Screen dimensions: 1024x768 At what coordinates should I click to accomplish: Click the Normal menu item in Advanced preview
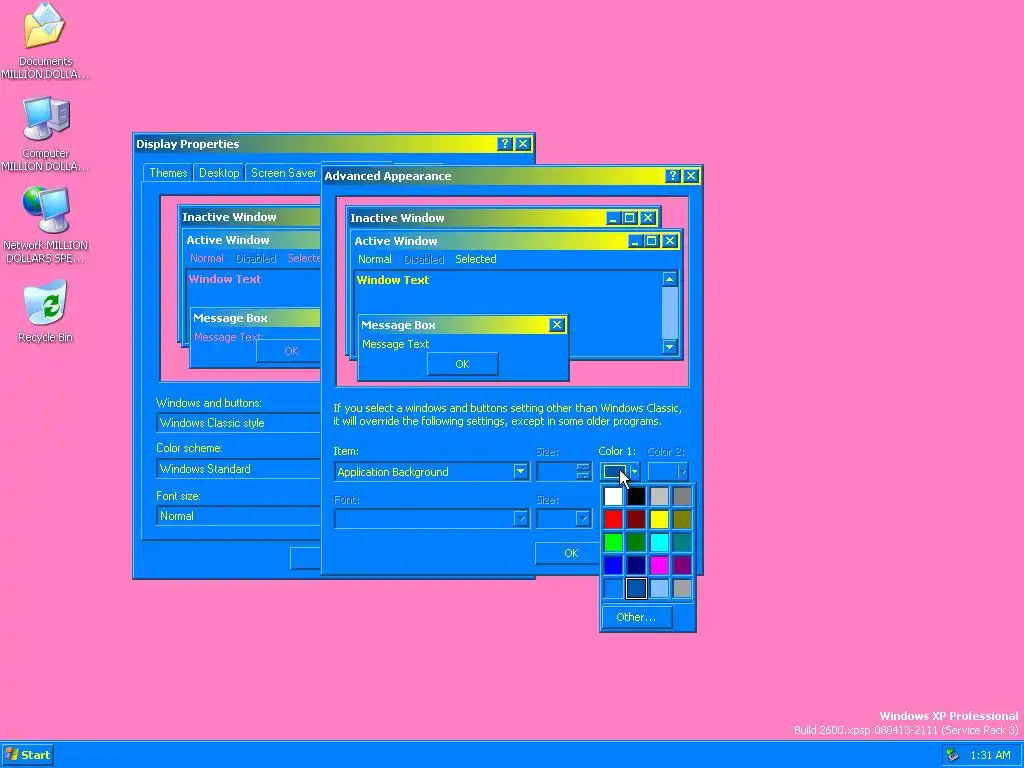375,259
